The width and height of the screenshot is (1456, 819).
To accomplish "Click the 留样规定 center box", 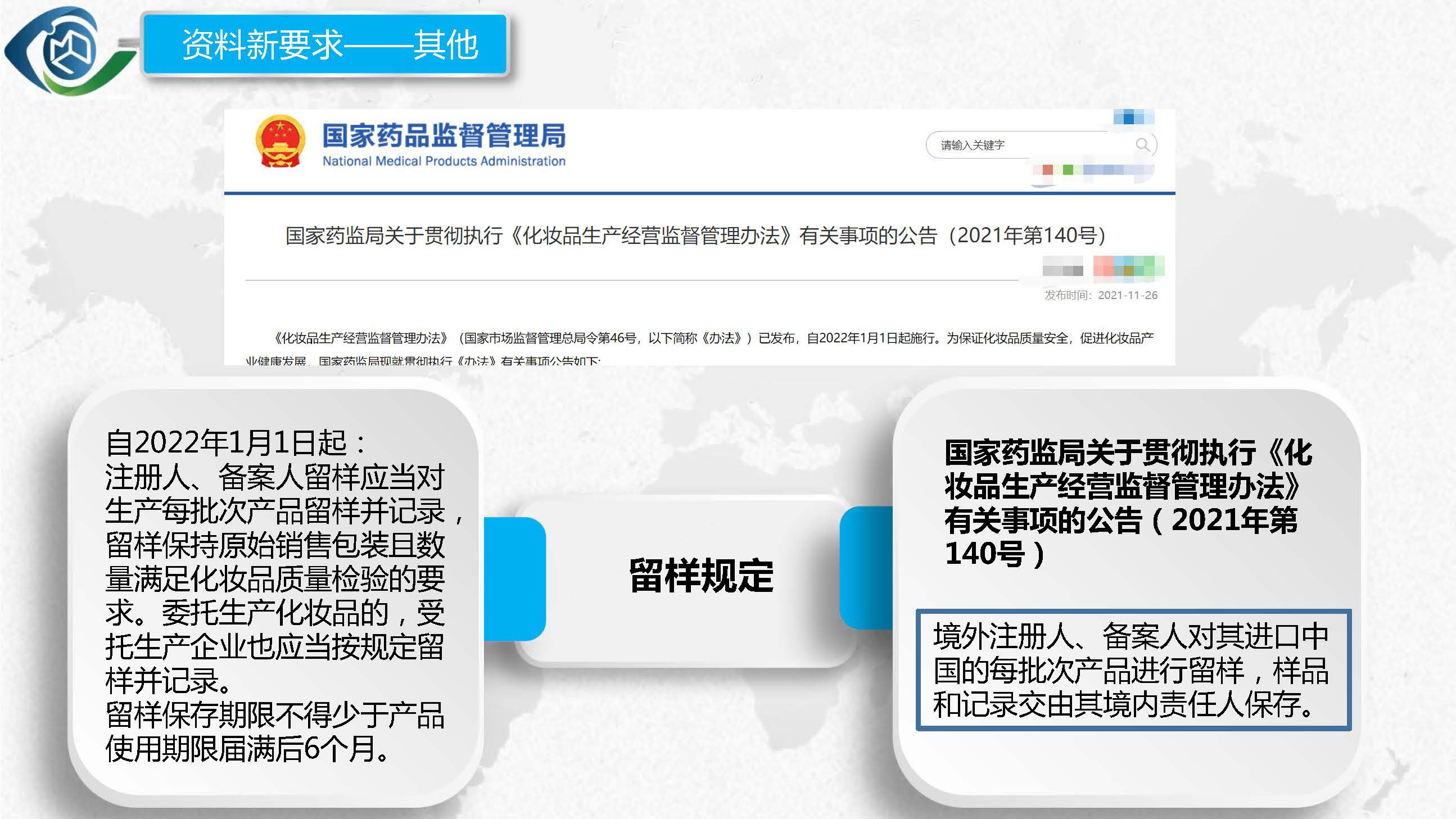I will (701, 577).
